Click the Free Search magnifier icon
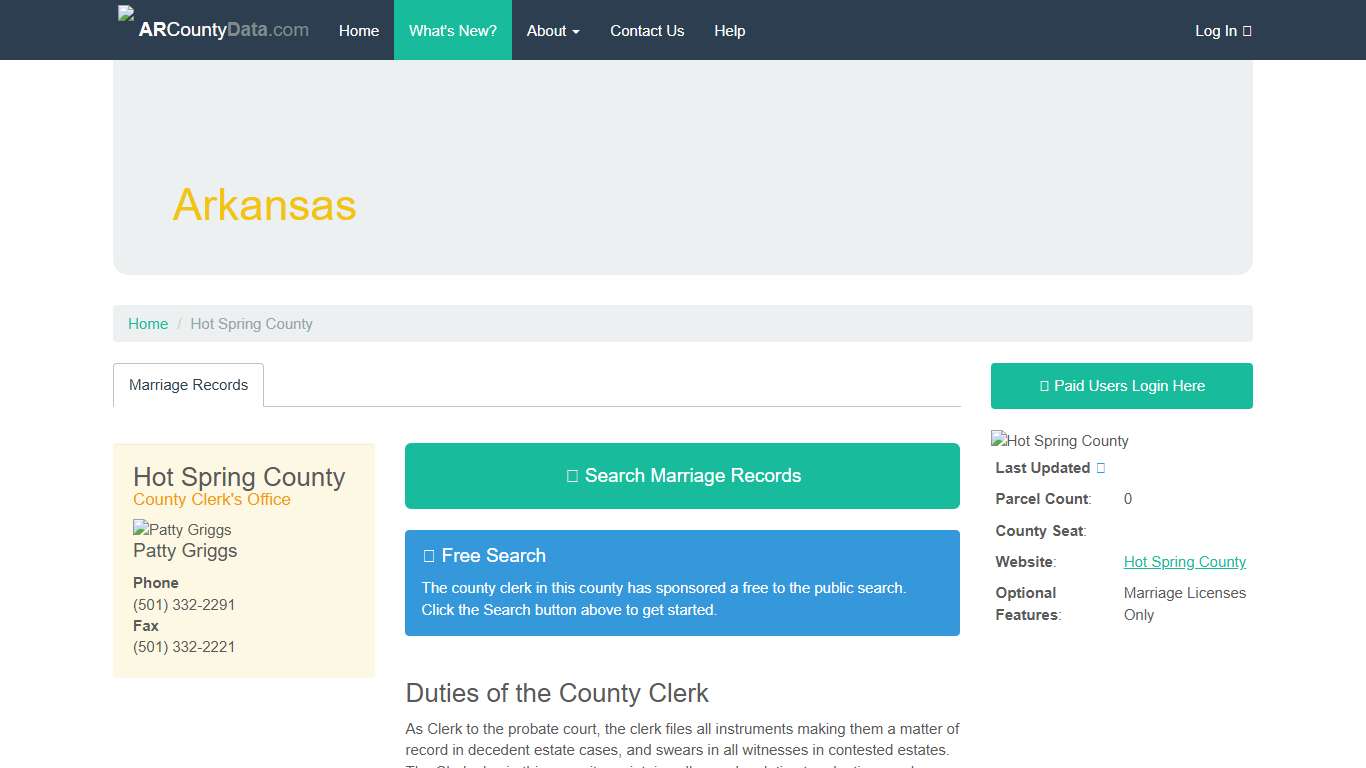 tap(430, 555)
